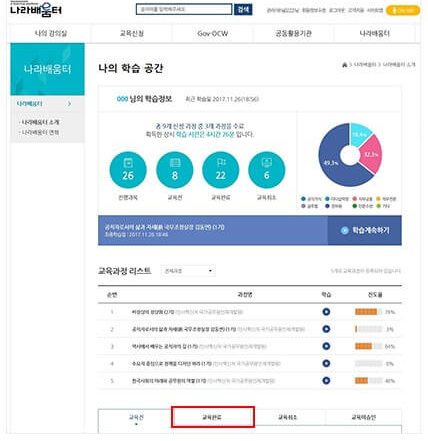Open the Gov-OCW menu
The width and height of the screenshot is (428, 441).
click(x=213, y=33)
